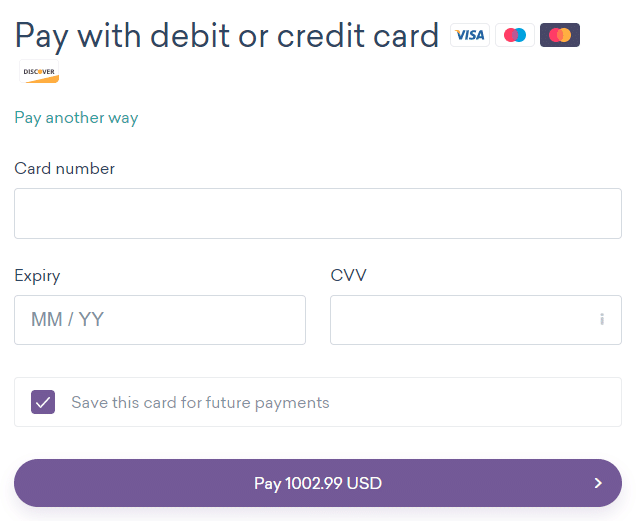Click the Expiry label
Image resolution: width=637 pixels, height=521 pixels.
37,276
